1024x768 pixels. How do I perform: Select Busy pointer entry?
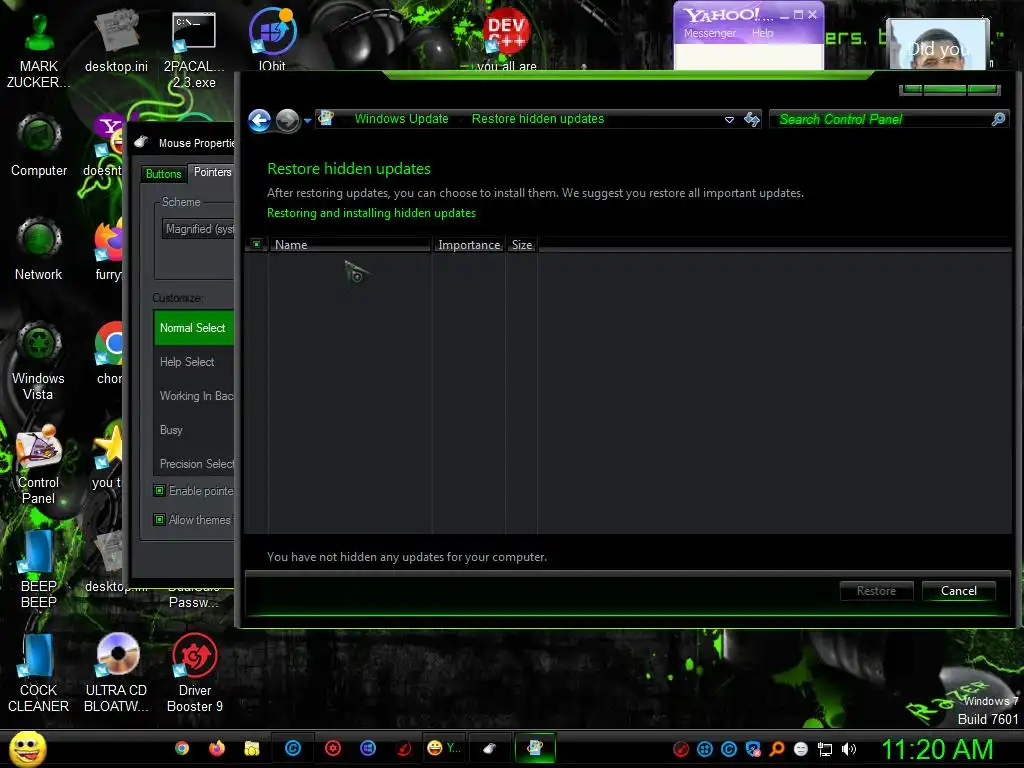coord(194,430)
